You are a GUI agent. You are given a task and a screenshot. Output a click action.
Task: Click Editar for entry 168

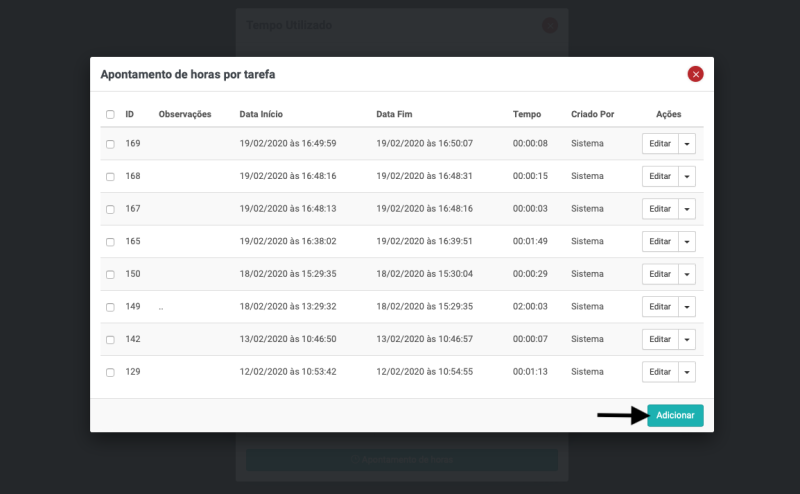(660, 177)
